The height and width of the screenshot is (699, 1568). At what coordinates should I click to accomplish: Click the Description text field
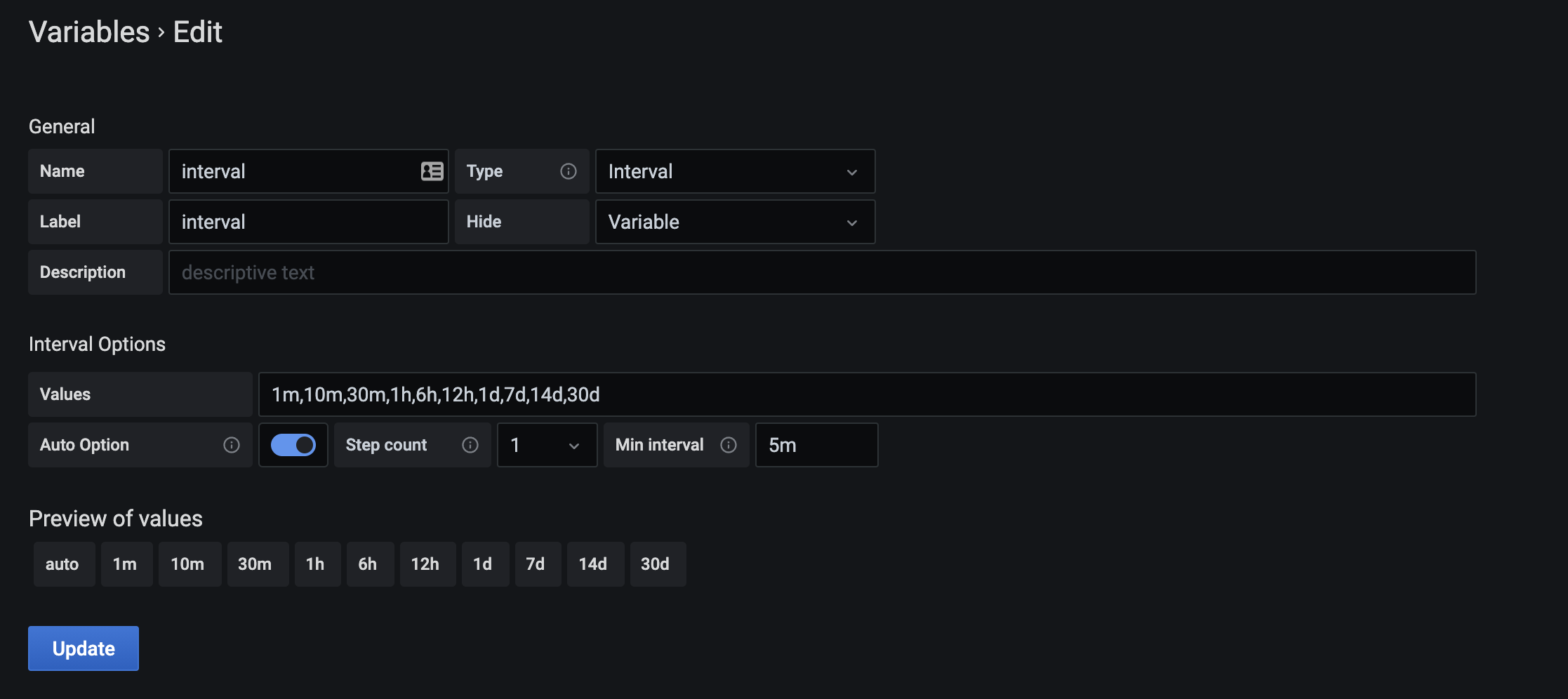(x=821, y=272)
